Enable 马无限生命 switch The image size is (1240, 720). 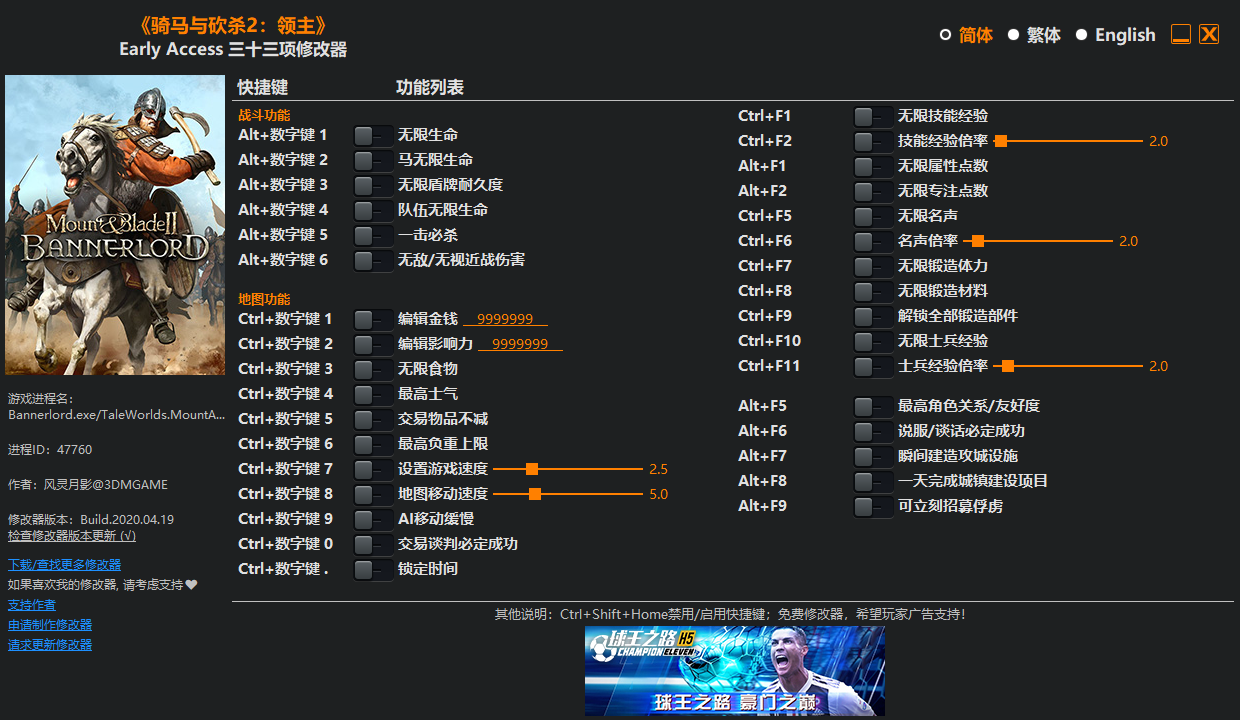373,160
